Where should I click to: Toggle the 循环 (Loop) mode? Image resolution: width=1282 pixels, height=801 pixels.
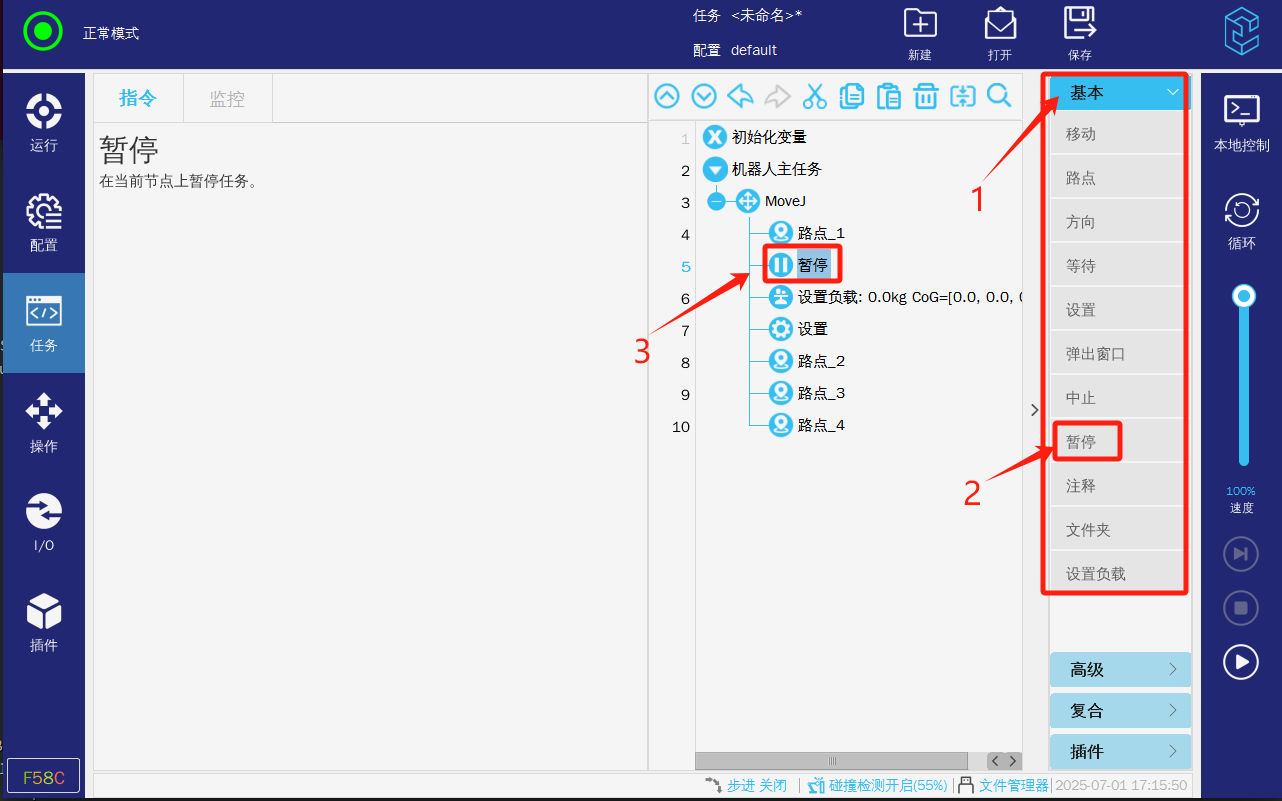point(1241,222)
